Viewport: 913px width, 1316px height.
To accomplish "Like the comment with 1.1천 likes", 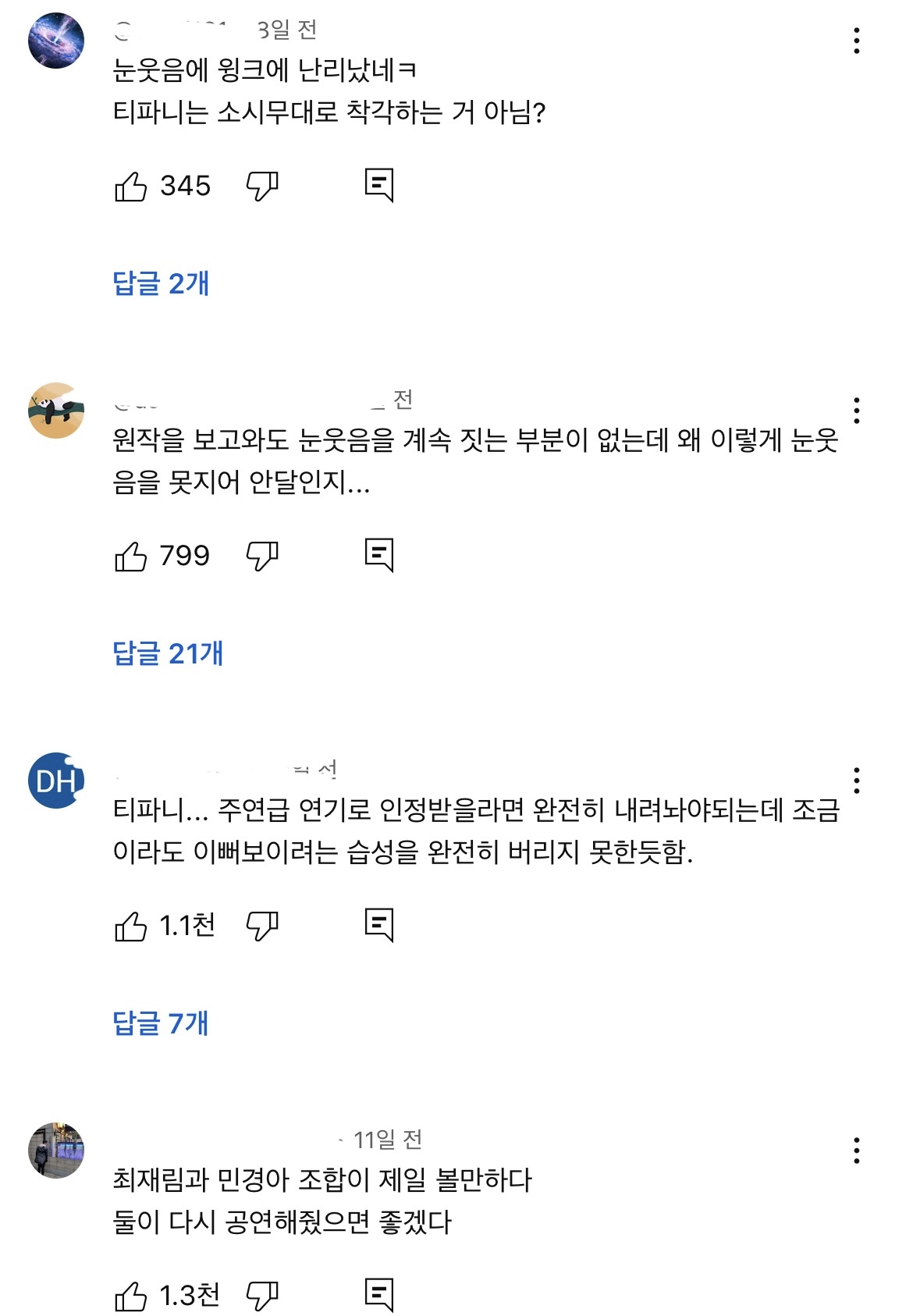I will click(131, 926).
